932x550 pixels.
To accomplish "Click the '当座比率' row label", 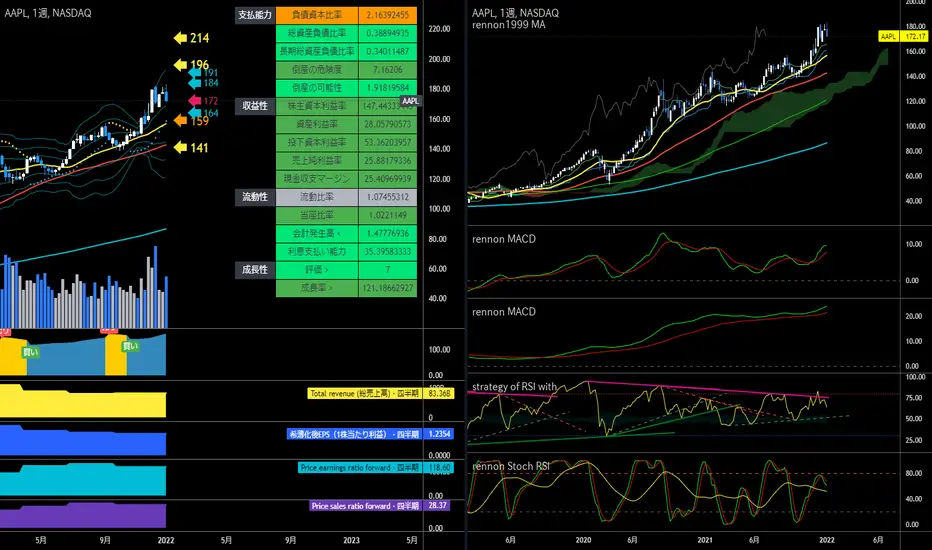I will [x=317, y=215].
